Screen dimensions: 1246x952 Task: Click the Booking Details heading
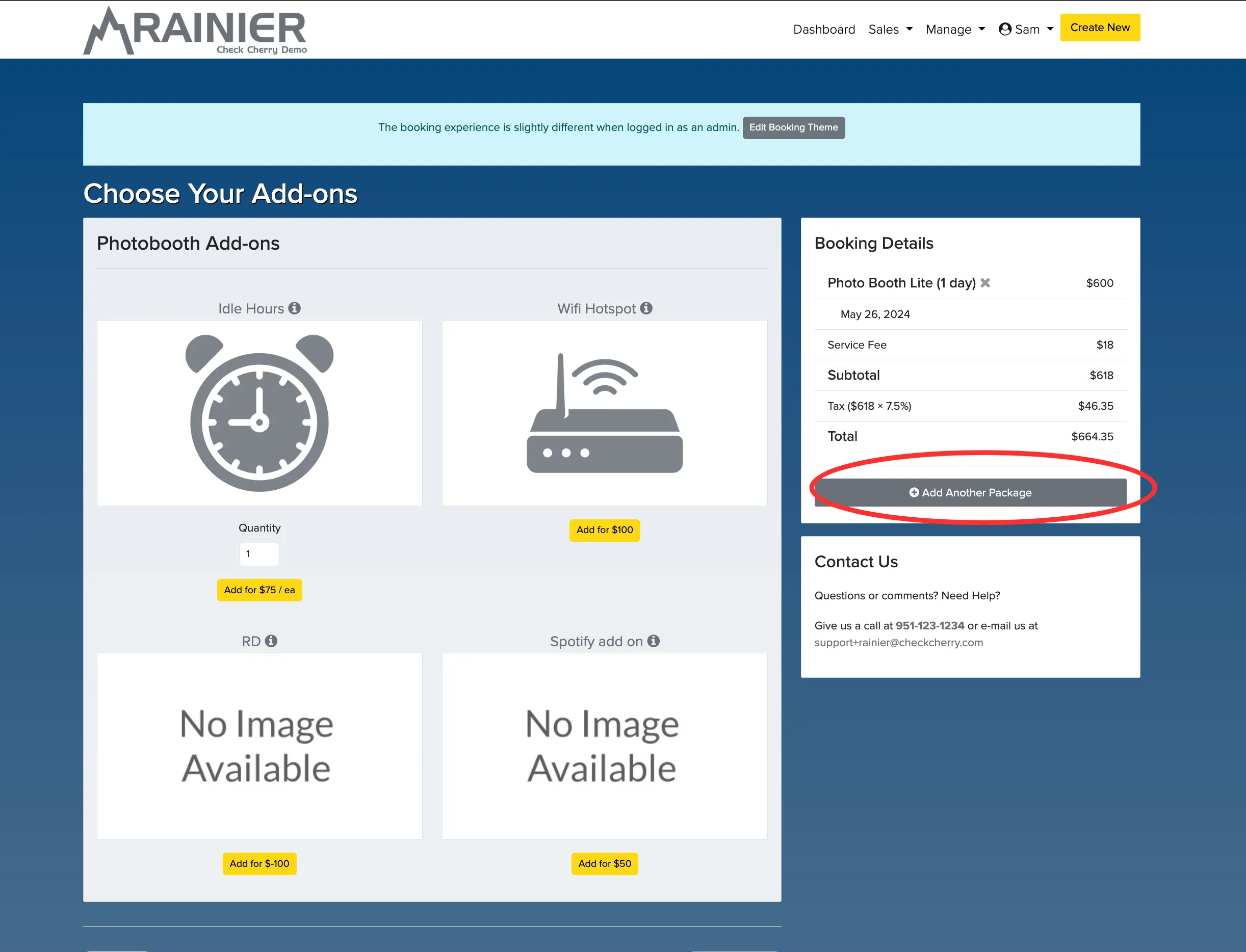click(873, 243)
